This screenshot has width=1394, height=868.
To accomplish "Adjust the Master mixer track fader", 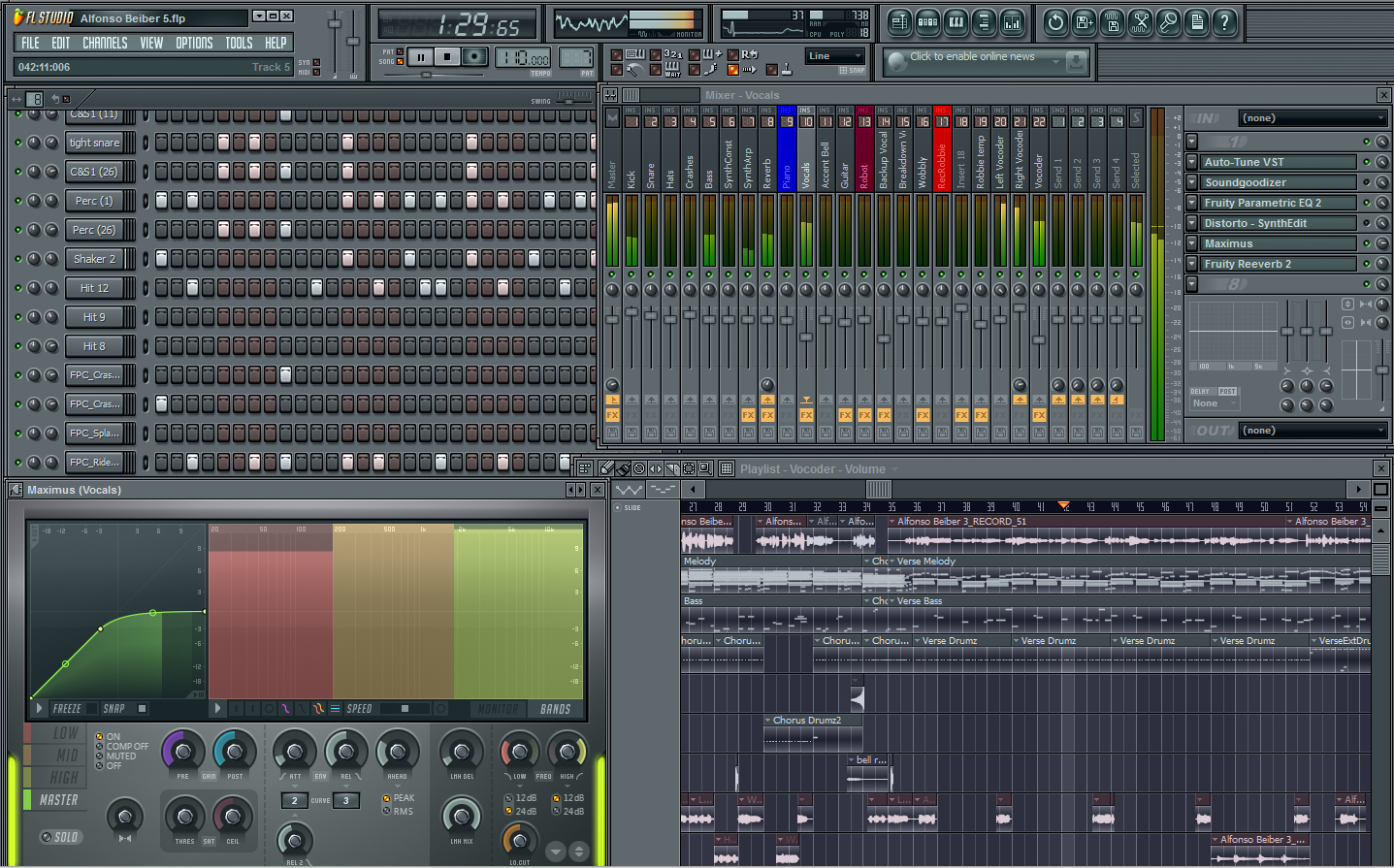I will [x=612, y=319].
